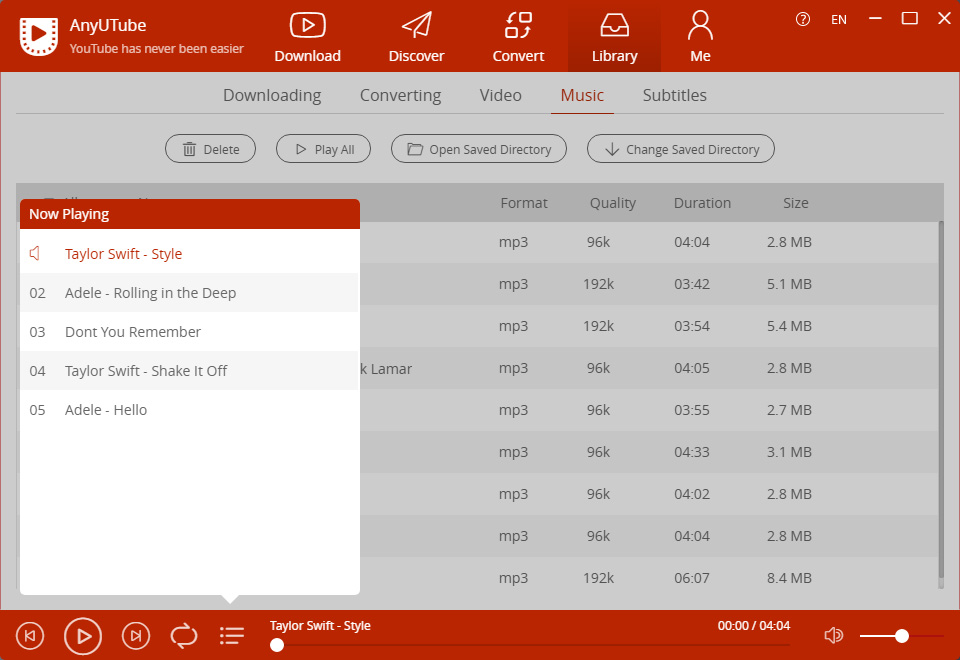This screenshot has height=660, width=960.
Task: Click the Taylor Swift - Style title in player bar
Action: pos(320,626)
